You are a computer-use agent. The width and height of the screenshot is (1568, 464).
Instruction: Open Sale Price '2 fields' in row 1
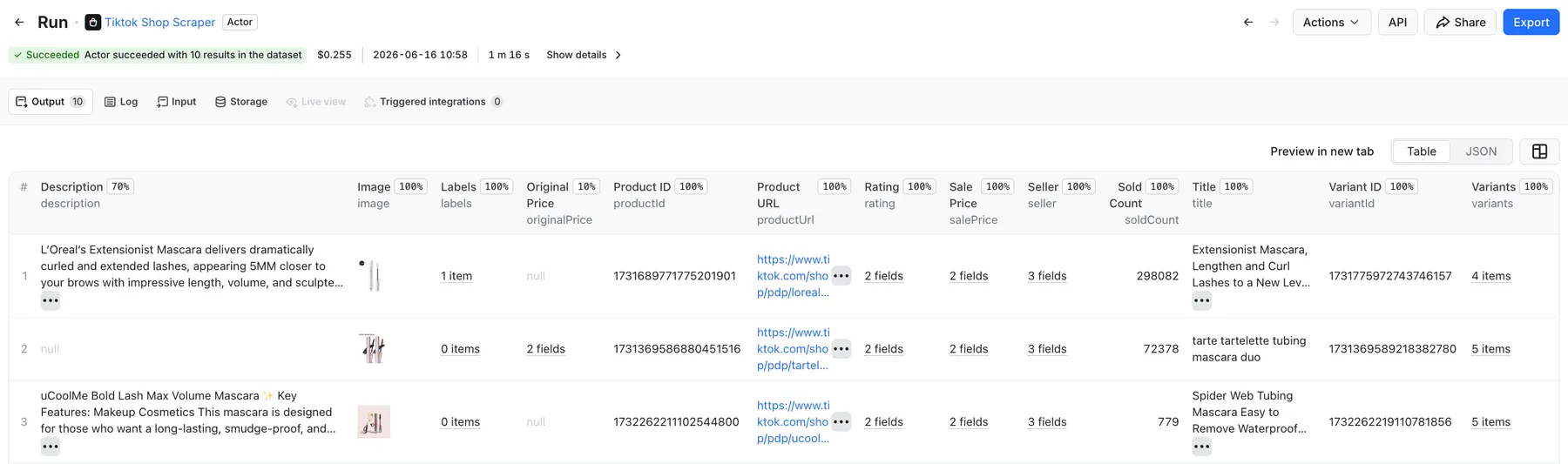[969, 276]
